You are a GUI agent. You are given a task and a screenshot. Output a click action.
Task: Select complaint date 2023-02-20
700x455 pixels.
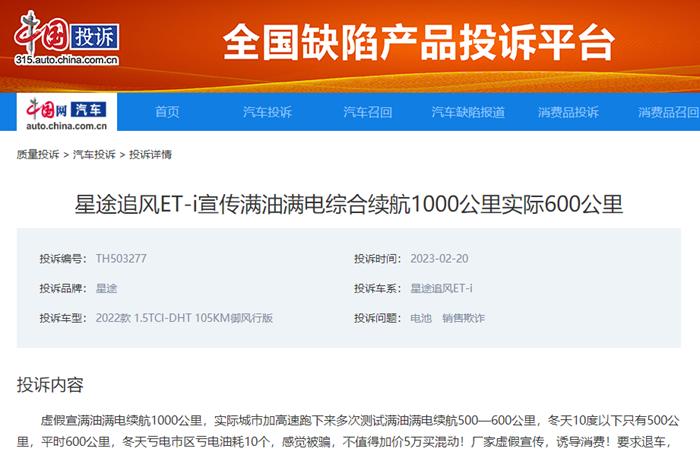tap(439, 259)
